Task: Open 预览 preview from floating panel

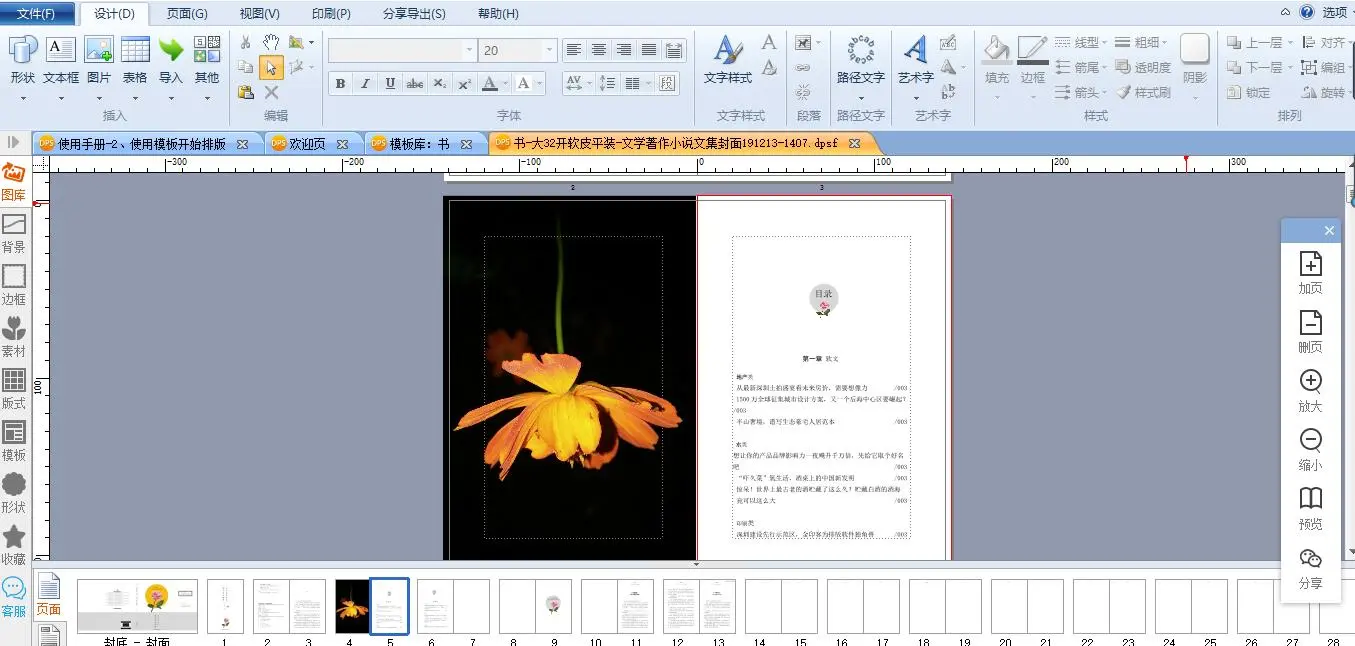Action: pos(1310,508)
